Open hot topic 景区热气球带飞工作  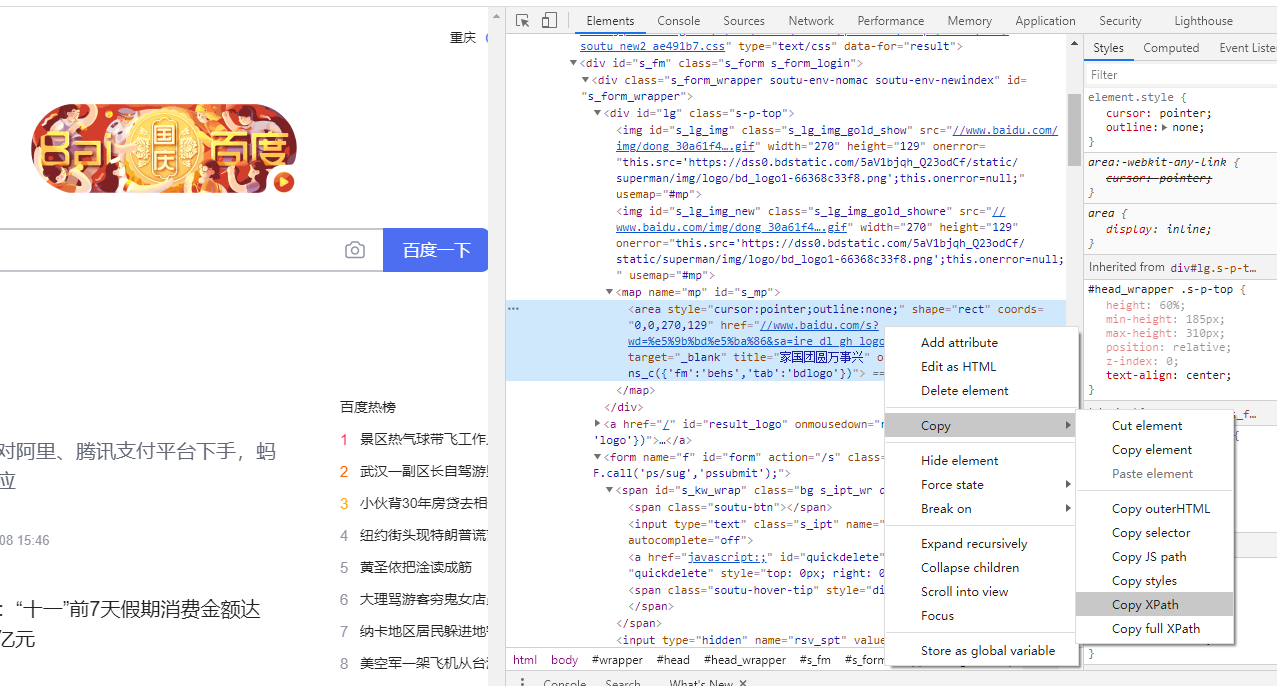pos(423,439)
